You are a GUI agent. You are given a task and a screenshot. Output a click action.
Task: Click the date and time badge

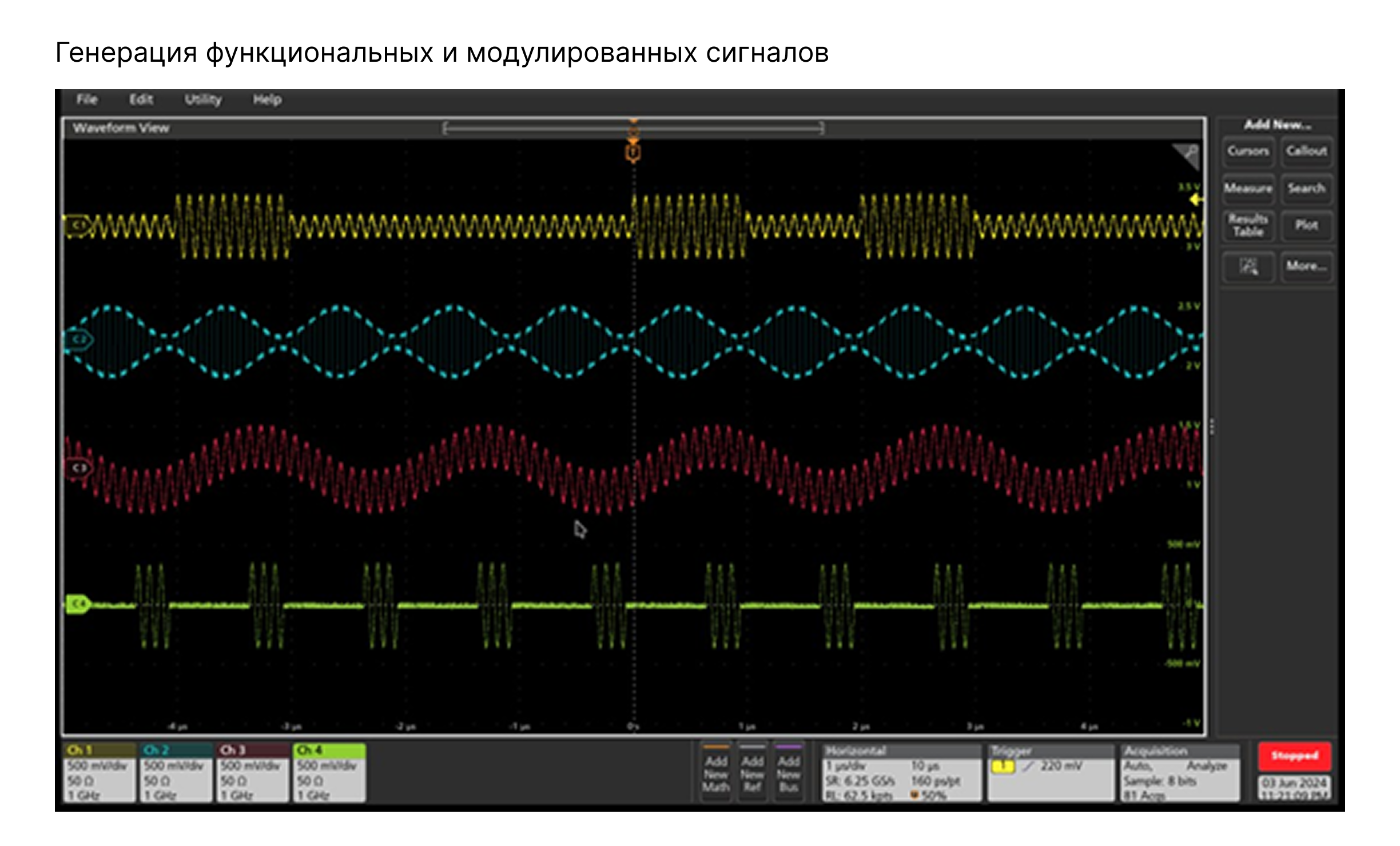tap(1295, 788)
